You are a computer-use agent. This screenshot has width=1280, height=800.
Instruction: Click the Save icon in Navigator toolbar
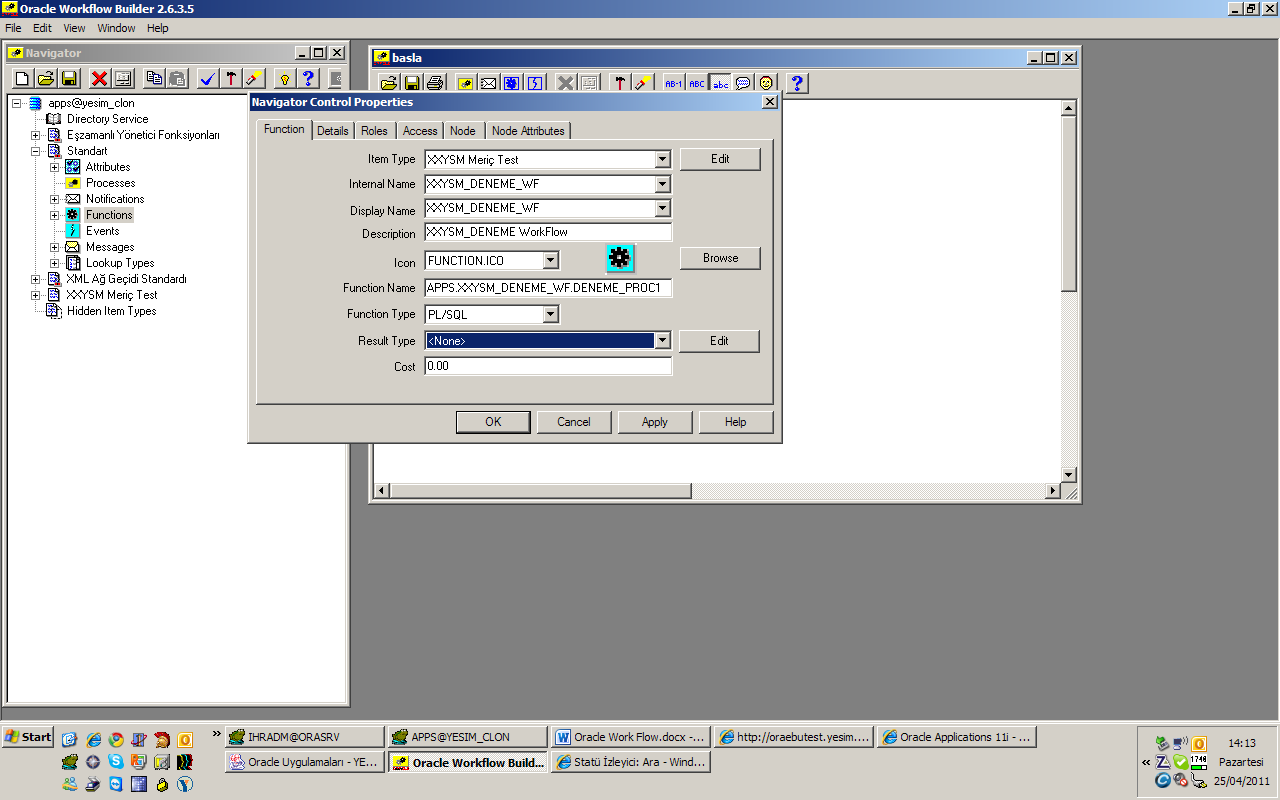[70, 78]
